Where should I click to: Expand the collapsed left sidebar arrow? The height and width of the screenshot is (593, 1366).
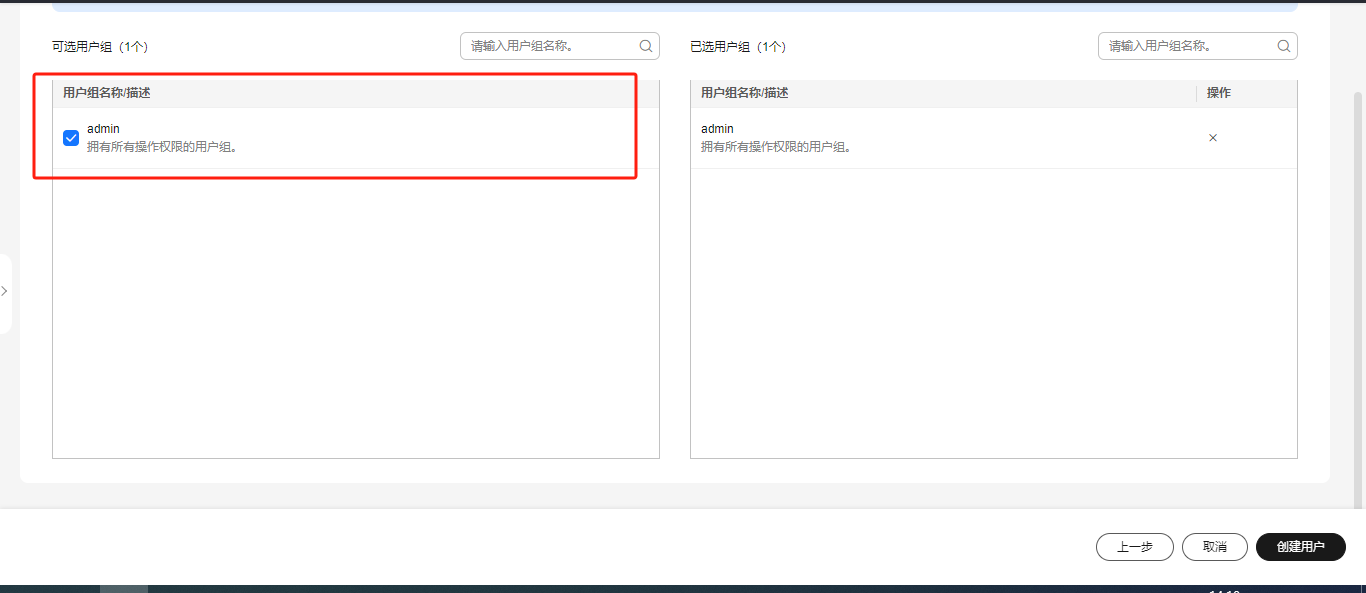[x=5, y=292]
